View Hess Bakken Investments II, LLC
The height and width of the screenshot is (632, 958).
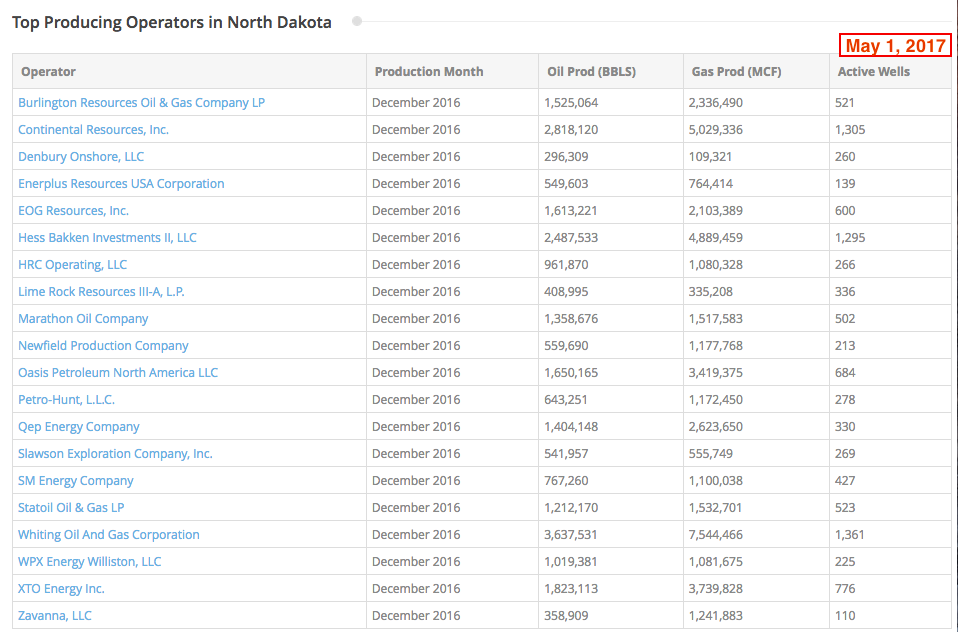[107, 237]
